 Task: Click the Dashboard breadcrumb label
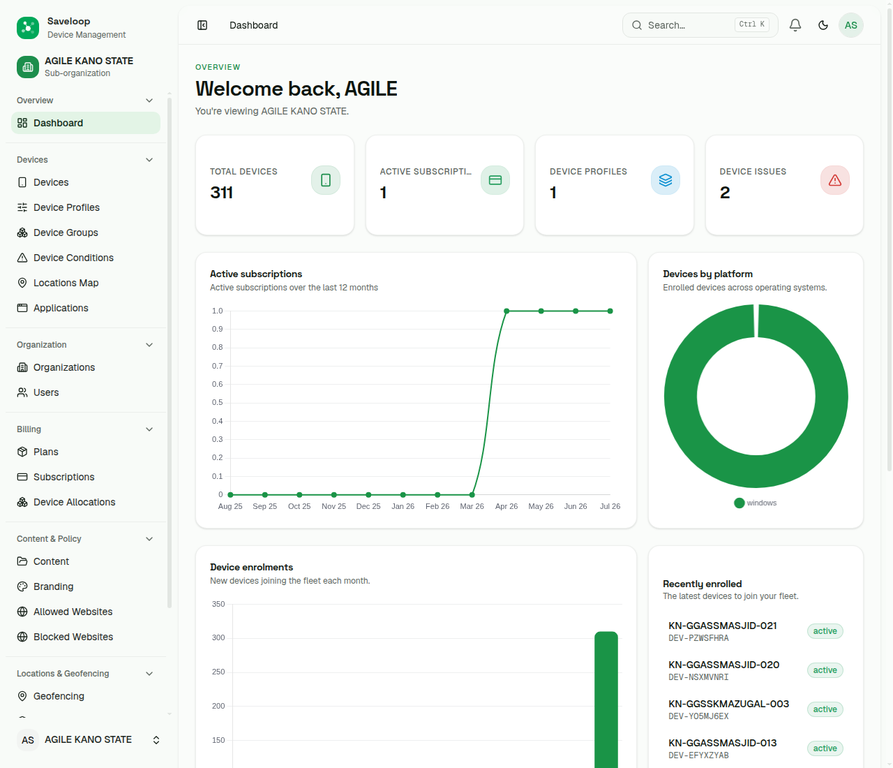[253, 25]
